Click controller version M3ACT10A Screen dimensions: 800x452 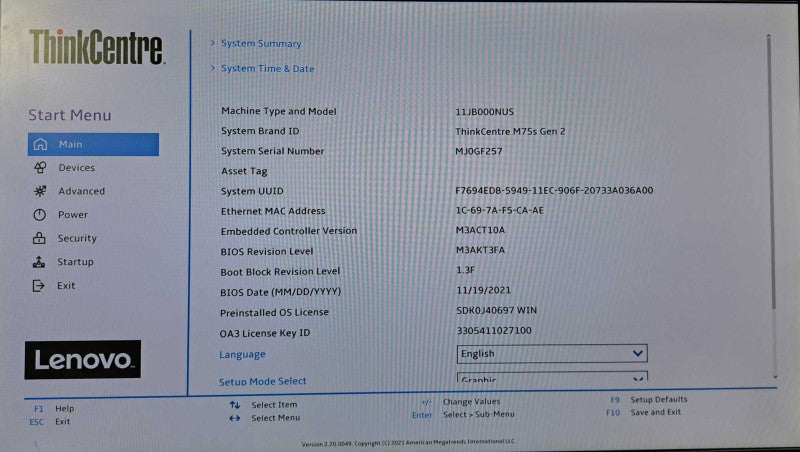(480, 230)
